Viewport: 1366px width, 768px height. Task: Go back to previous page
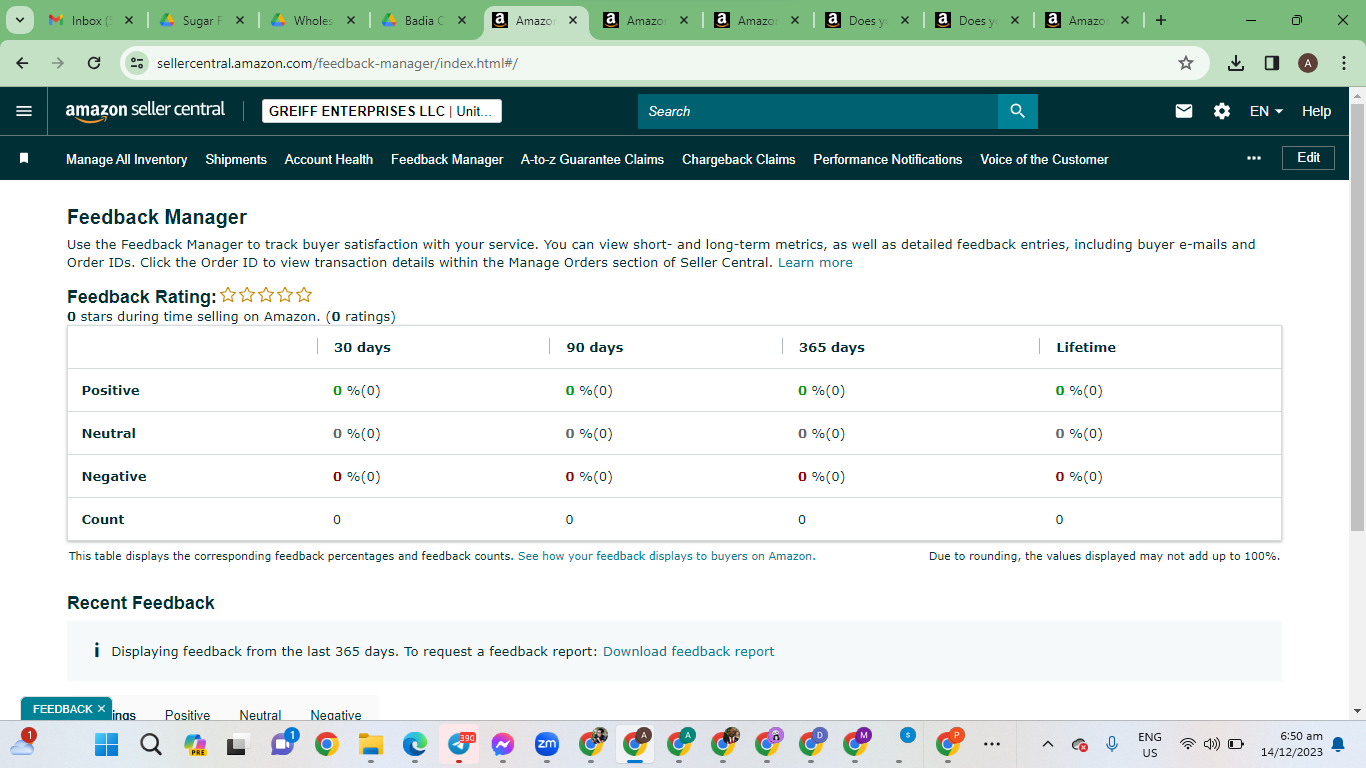(23, 63)
